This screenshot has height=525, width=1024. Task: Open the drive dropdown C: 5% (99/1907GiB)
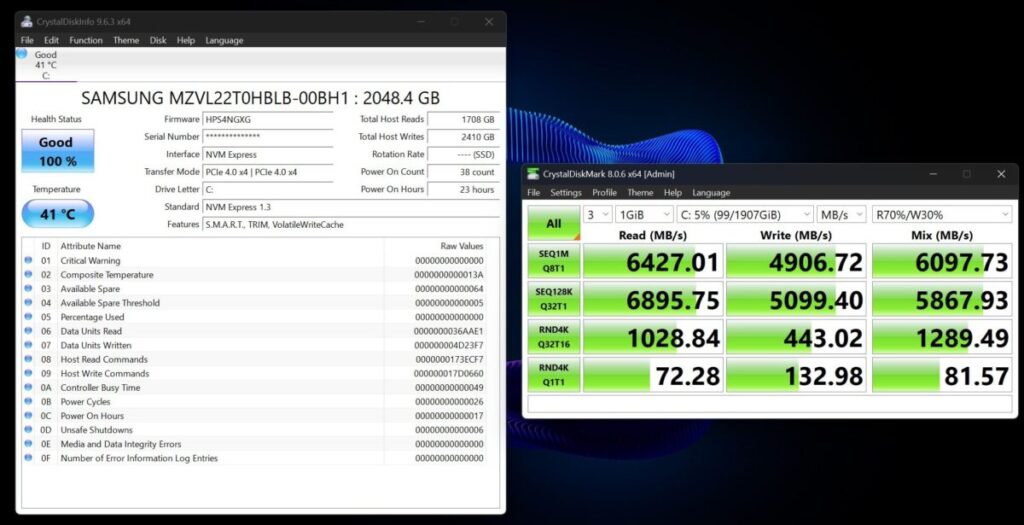pos(744,214)
